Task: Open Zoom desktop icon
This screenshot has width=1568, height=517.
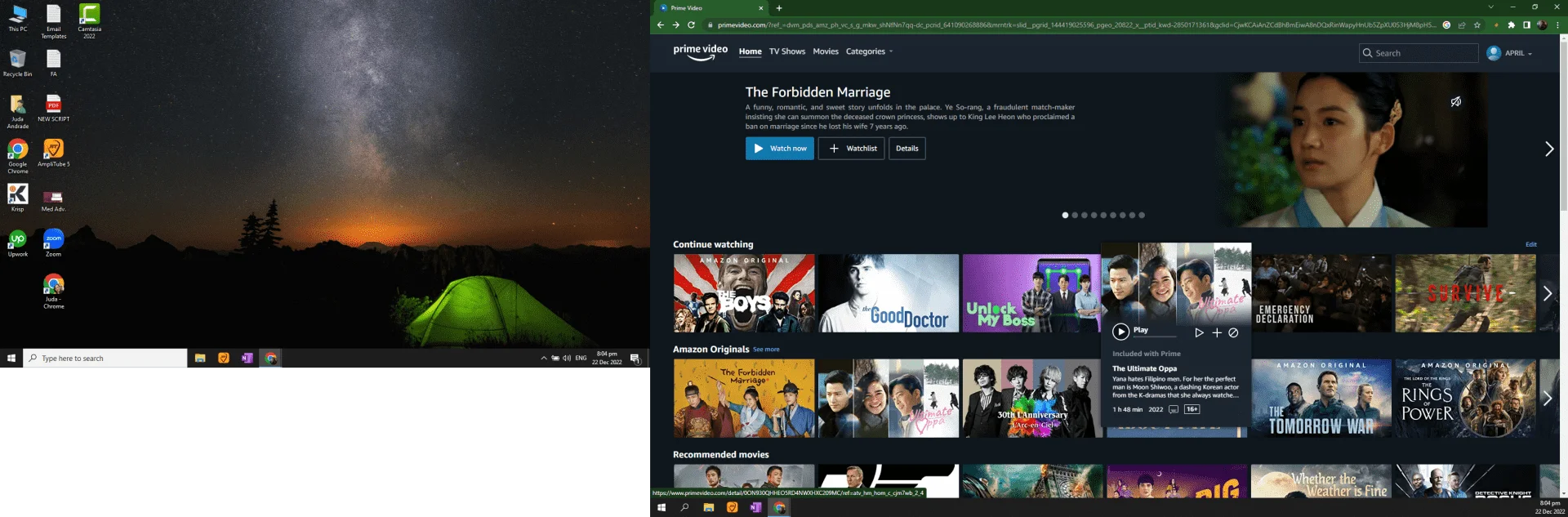Action: [54, 243]
